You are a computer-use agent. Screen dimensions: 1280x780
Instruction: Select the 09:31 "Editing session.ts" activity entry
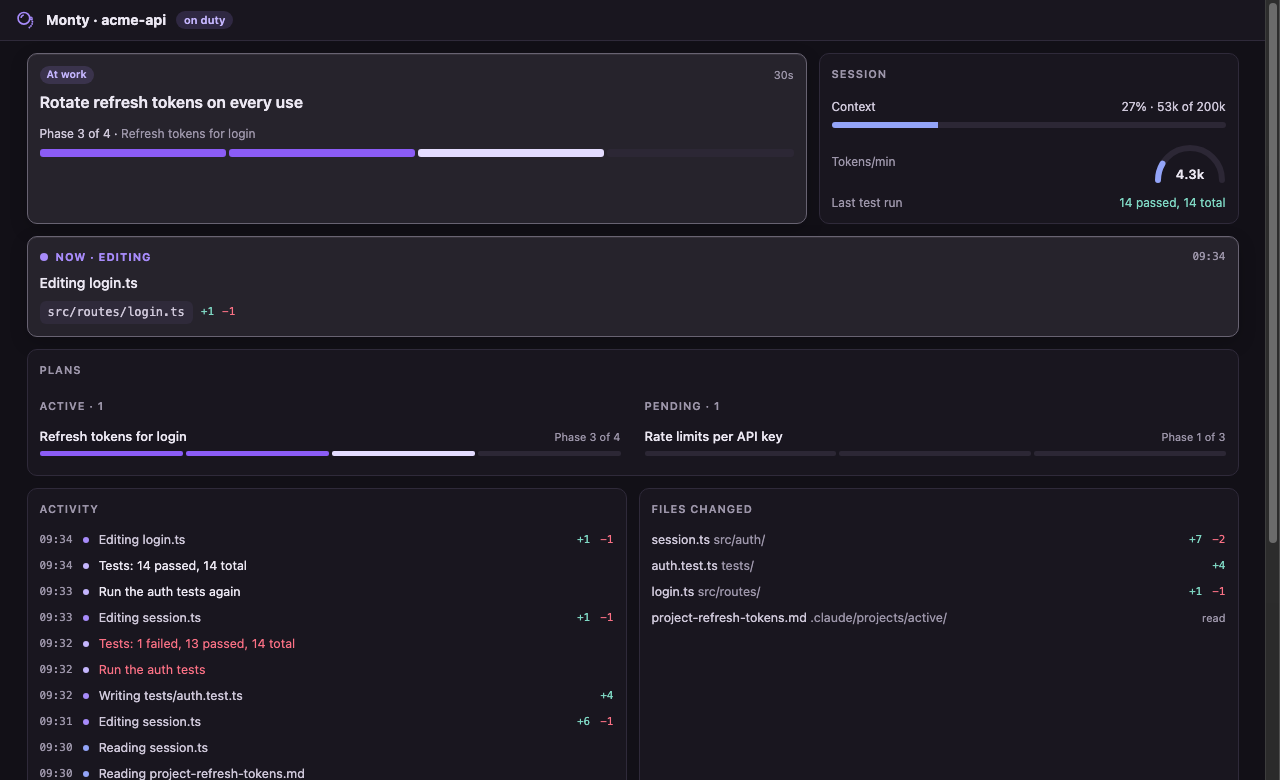click(326, 722)
